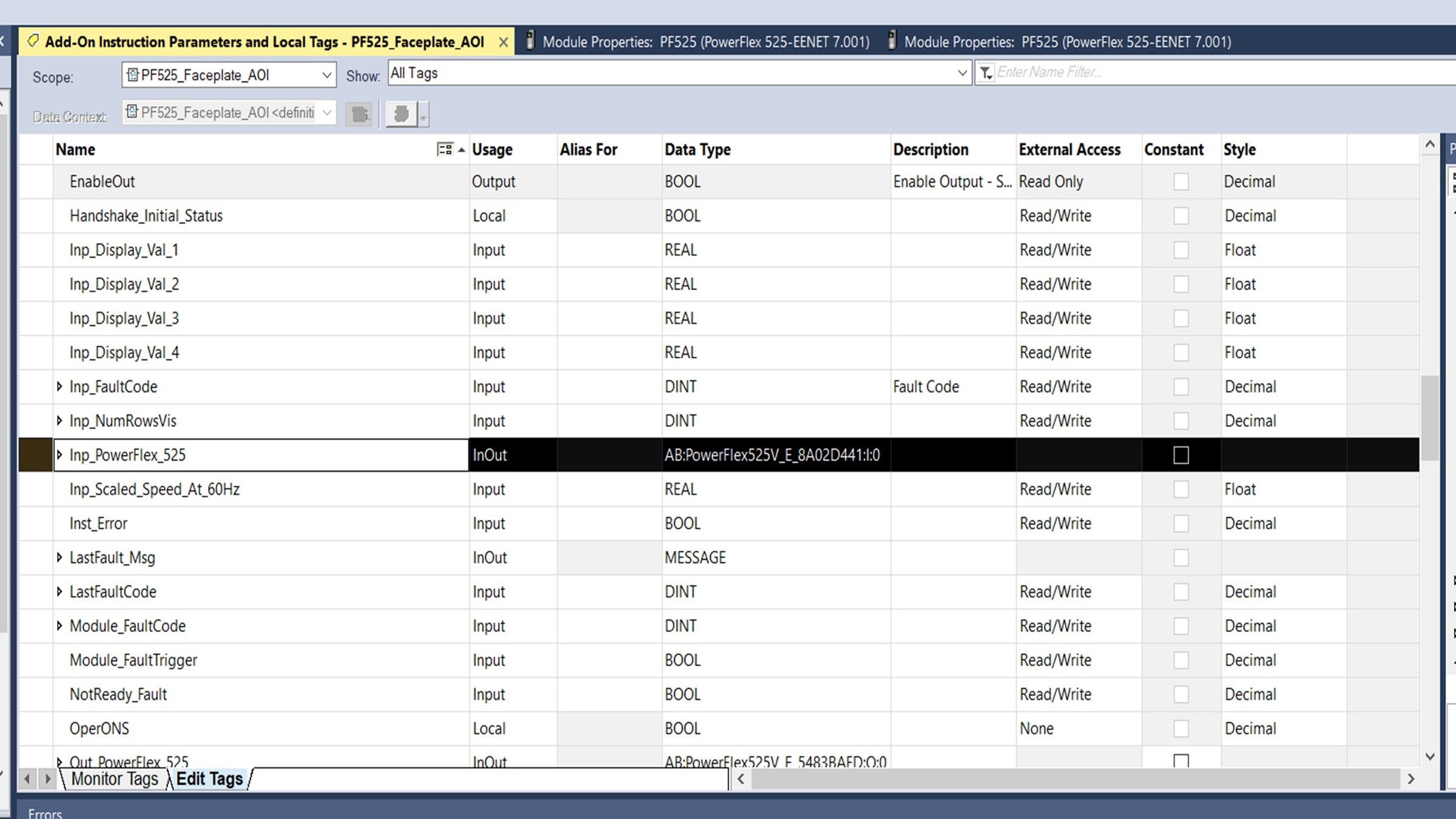Image resolution: width=1456 pixels, height=819 pixels.
Task: Click the second Data Context toolbar button
Action: point(401,114)
